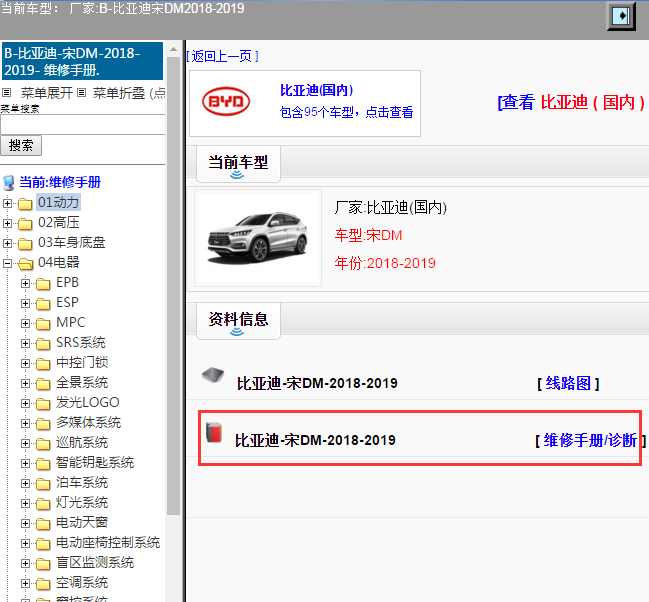Click 菜单展开 to expand all menus
The image size is (649, 602).
point(47,93)
